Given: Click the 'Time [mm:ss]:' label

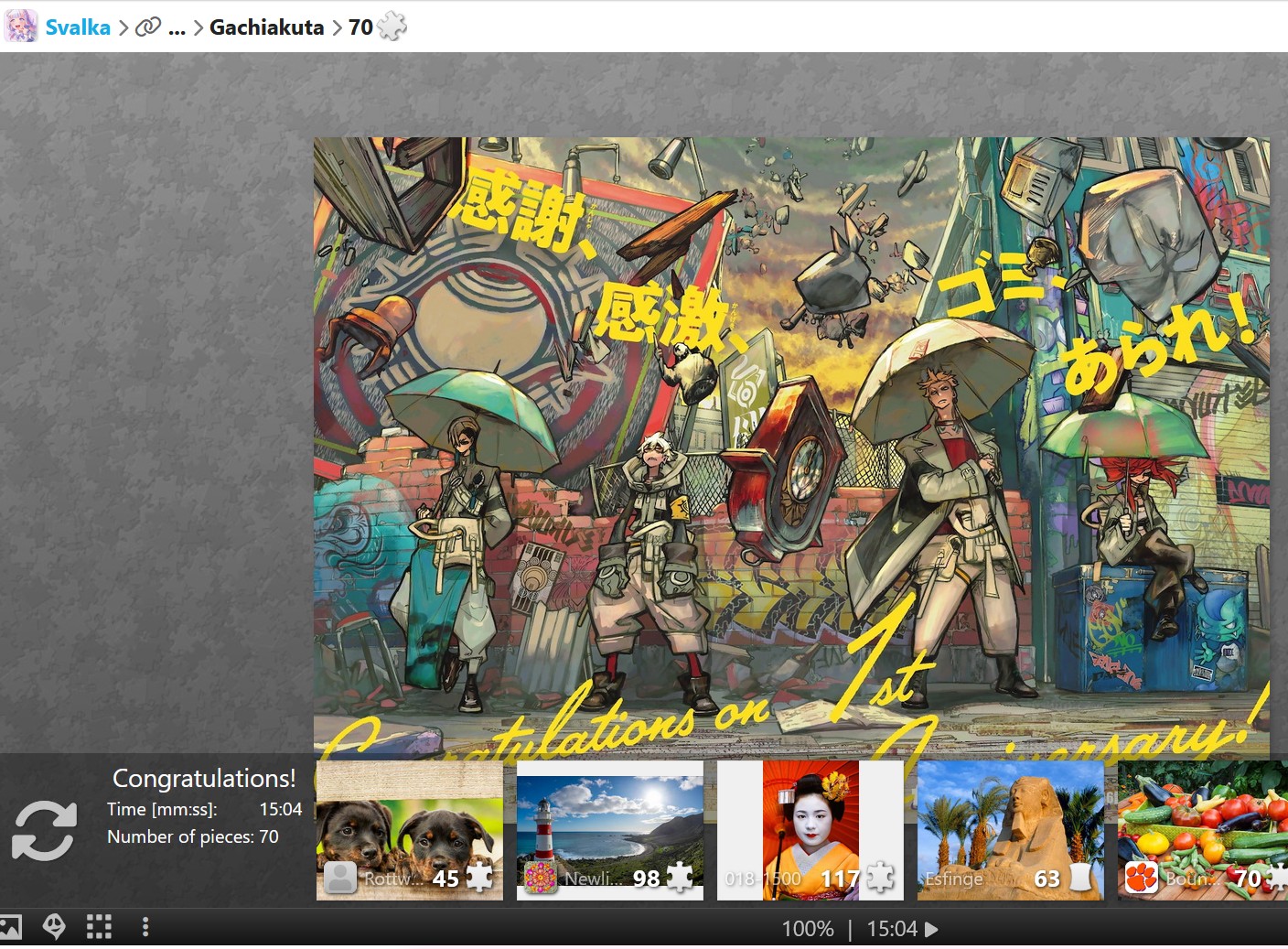Looking at the screenshot, I should [x=162, y=810].
